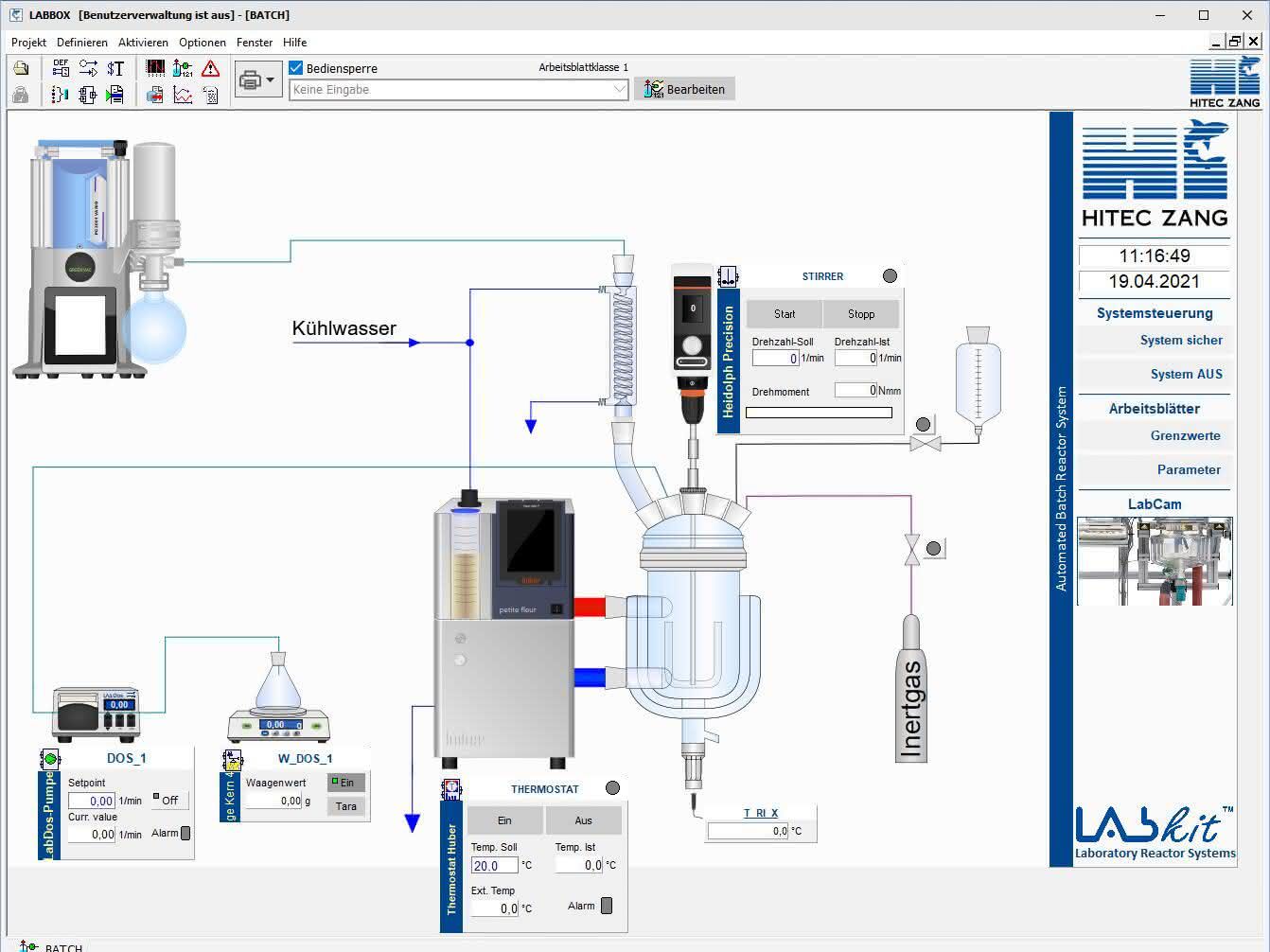Open the red waveform display icon
1270x952 pixels.
pos(156,68)
